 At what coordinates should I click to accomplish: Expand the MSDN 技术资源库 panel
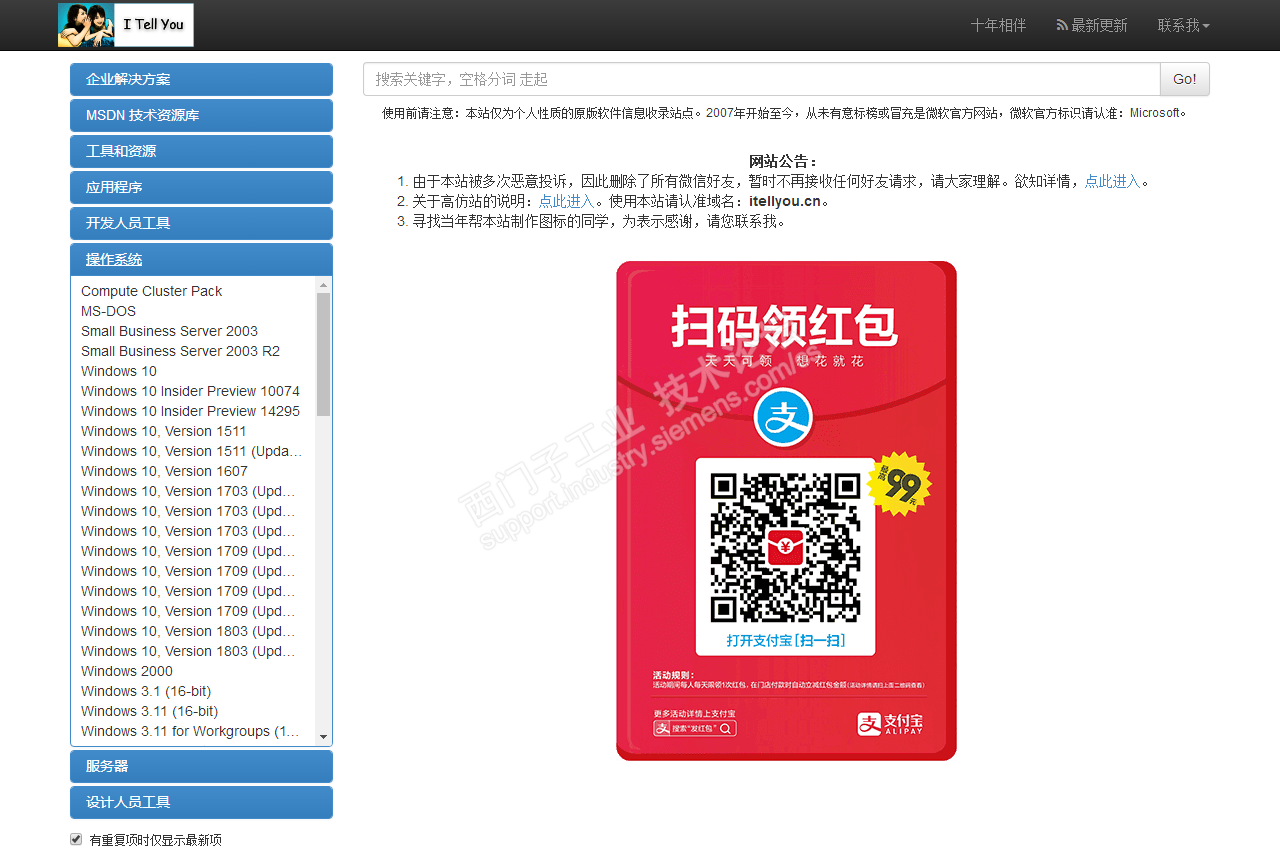[201, 115]
